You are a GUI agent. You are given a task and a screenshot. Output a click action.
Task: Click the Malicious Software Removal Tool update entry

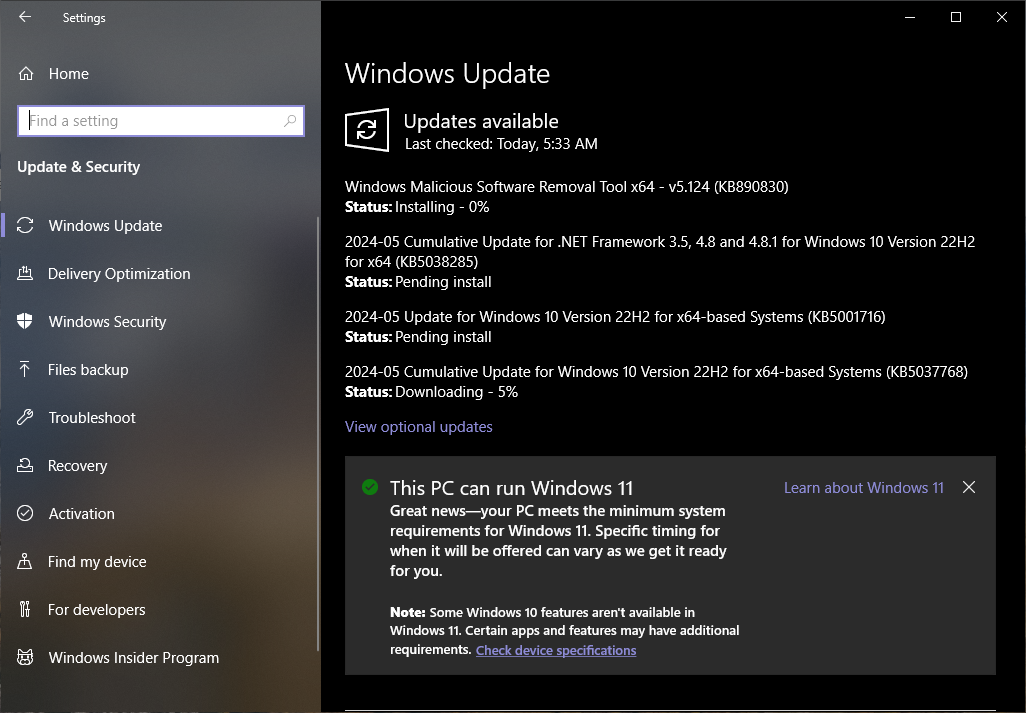click(567, 186)
